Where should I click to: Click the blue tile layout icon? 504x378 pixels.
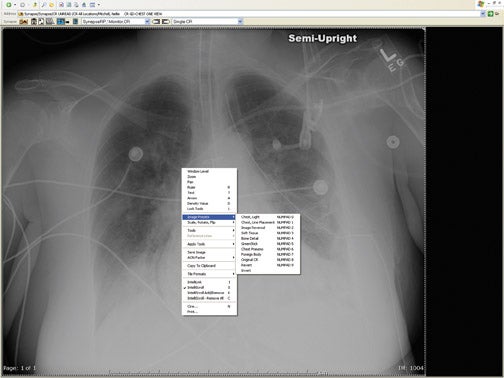tap(60, 22)
